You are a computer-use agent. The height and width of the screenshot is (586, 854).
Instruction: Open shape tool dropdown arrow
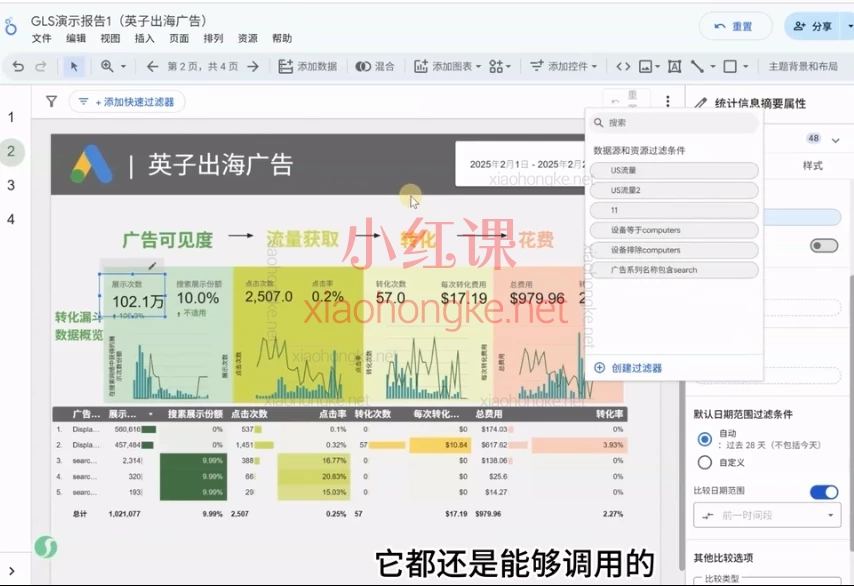pos(746,66)
